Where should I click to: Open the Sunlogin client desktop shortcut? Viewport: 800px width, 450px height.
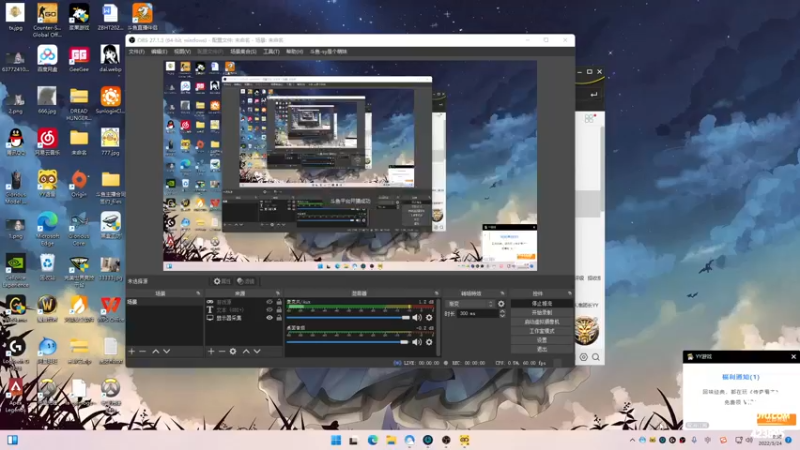pos(110,101)
